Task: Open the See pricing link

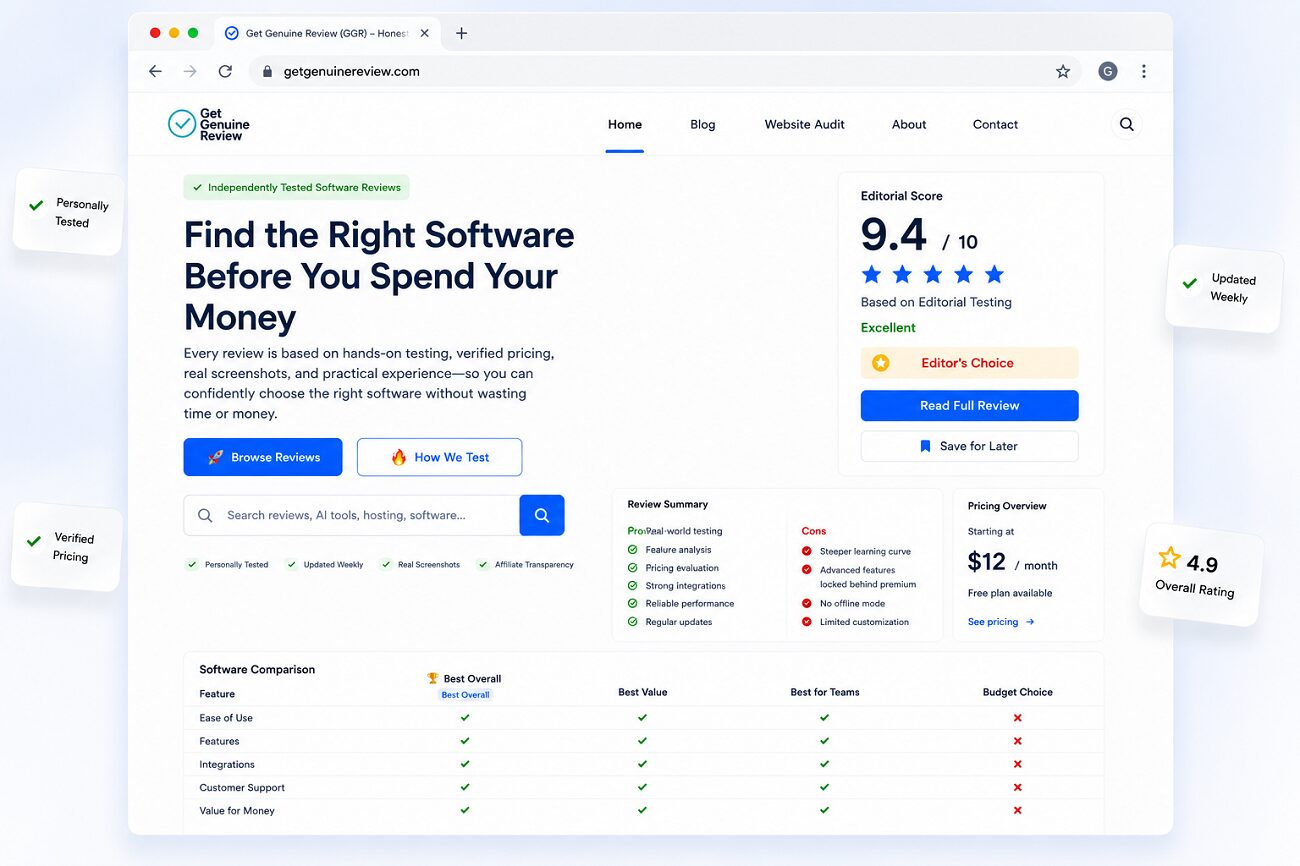Action: [x=1001, y=622]
